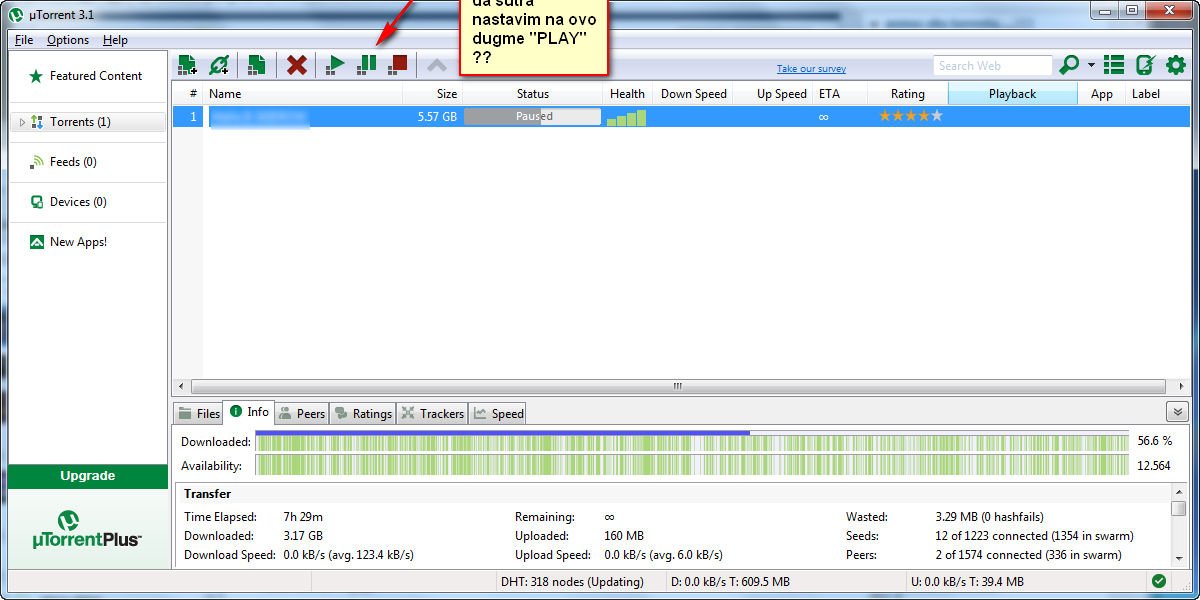Open the Take our survey link
The width and height of the screenshot is (1200, 600).
tap(811, 69)
